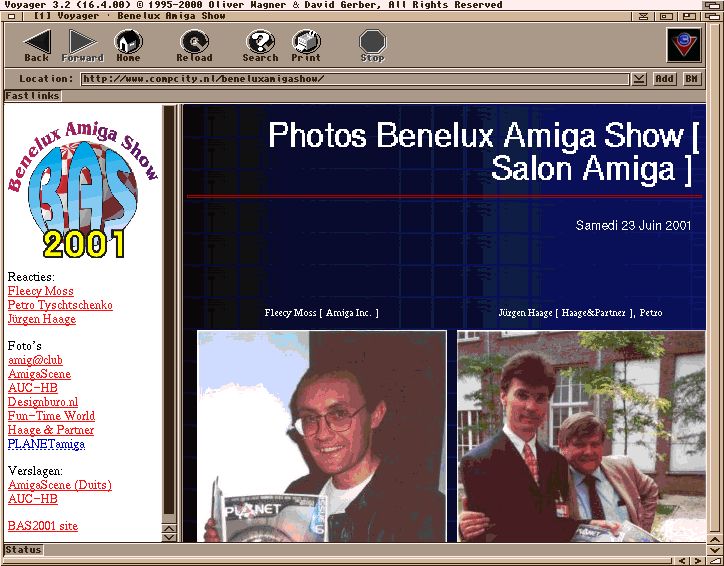Open AmigaScene photos link
The height and width of the screenshot is (566, 724).
tap(39, 374)
